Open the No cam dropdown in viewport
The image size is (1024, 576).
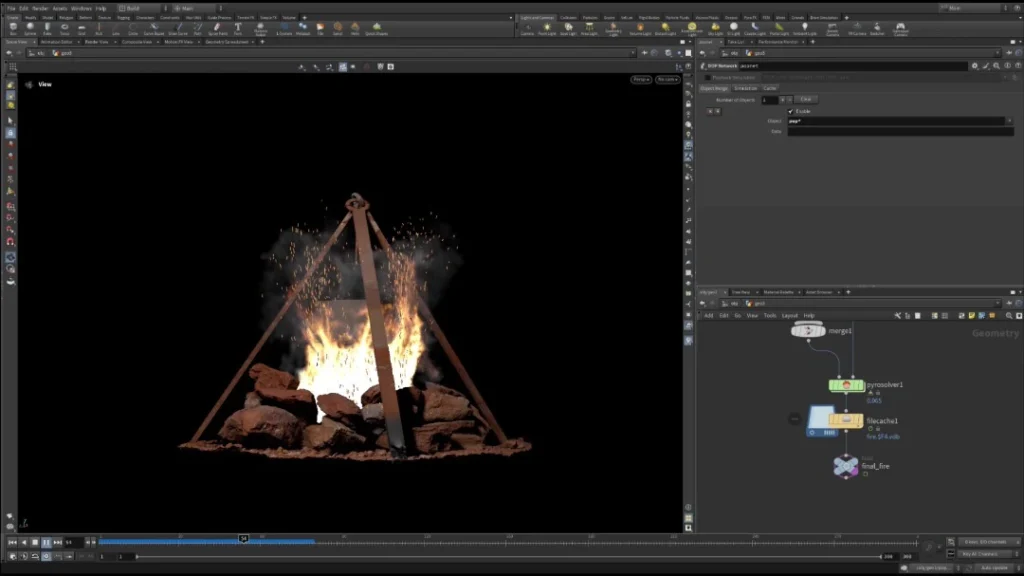(667, 79)
